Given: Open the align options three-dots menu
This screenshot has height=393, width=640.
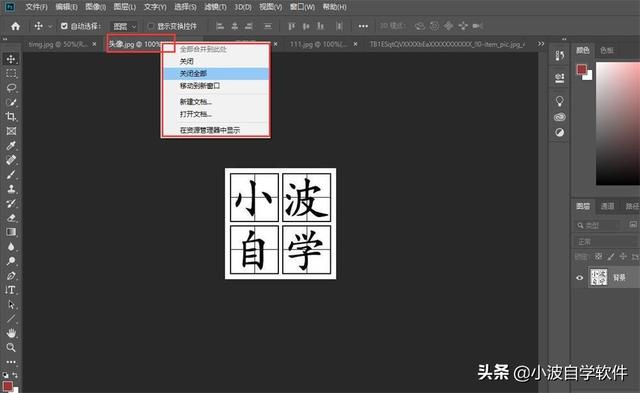Looking at the screenshot, I should [363, 27].
